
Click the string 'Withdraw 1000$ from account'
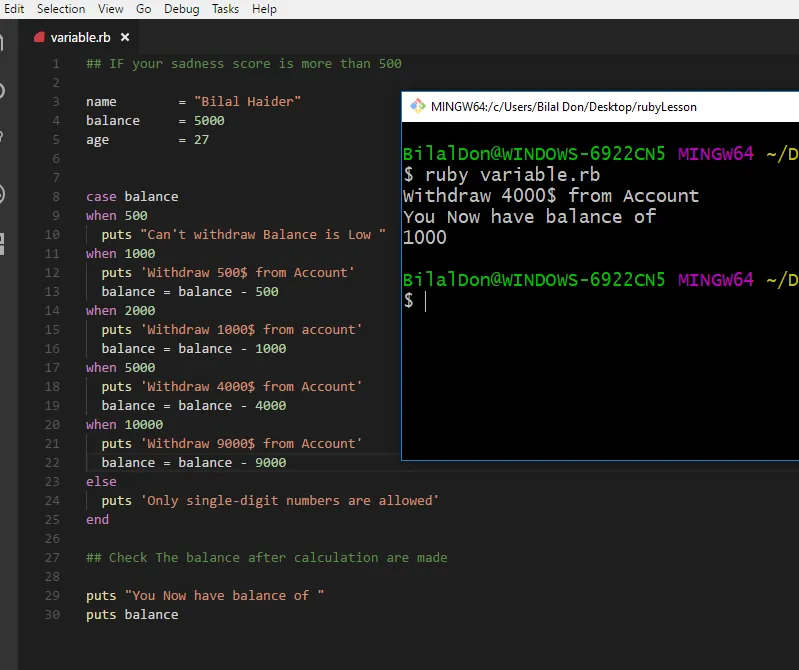251,330
